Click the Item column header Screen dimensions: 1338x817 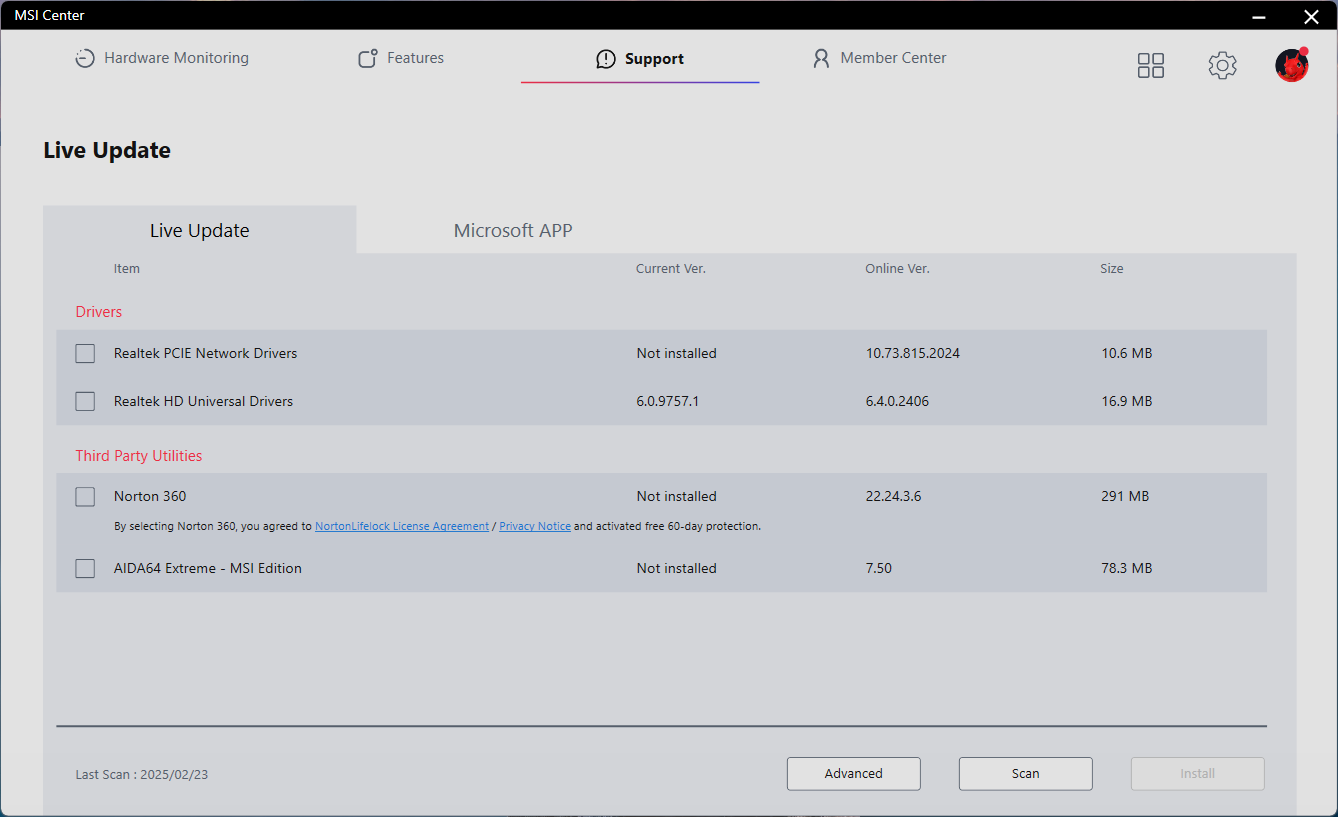pos(127,269)
